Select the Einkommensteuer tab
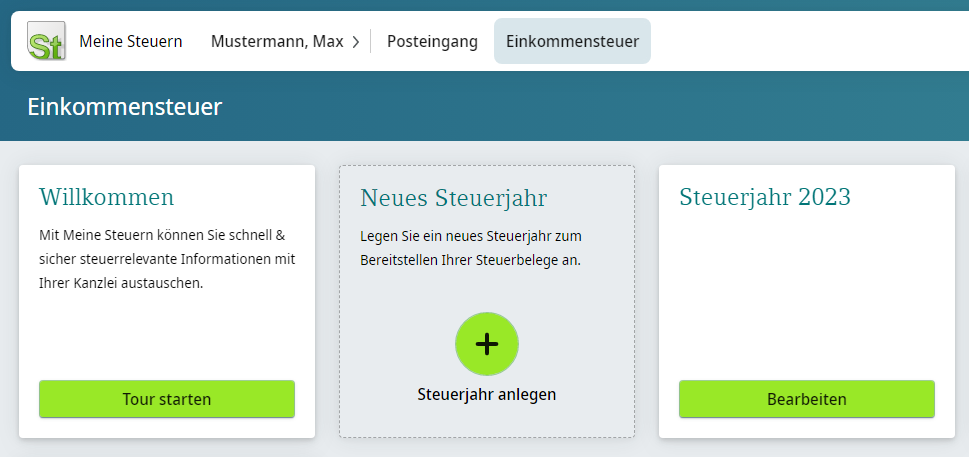 click(572, 41)
